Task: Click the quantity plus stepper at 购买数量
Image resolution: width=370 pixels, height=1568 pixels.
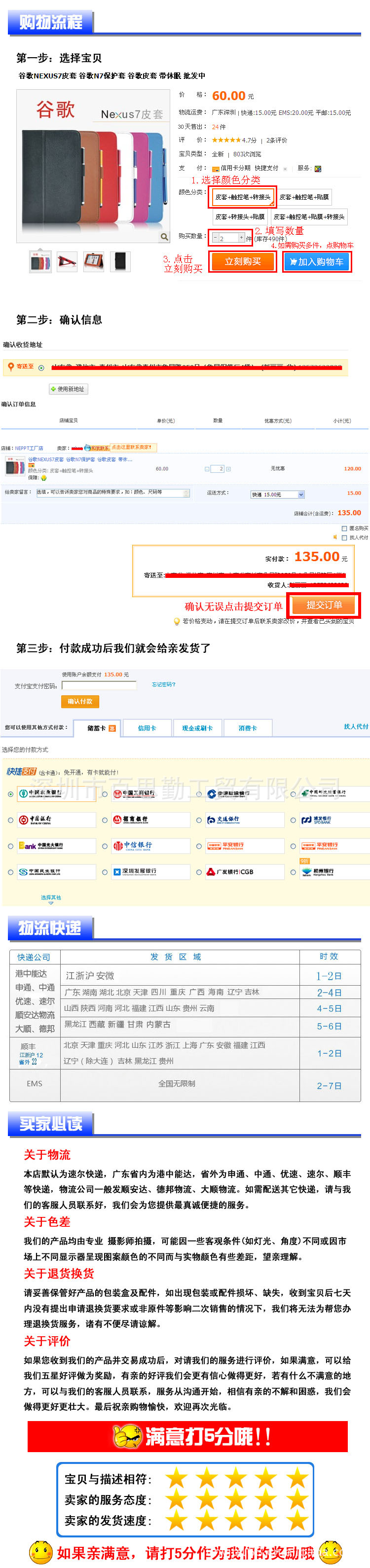Action: 242,237
